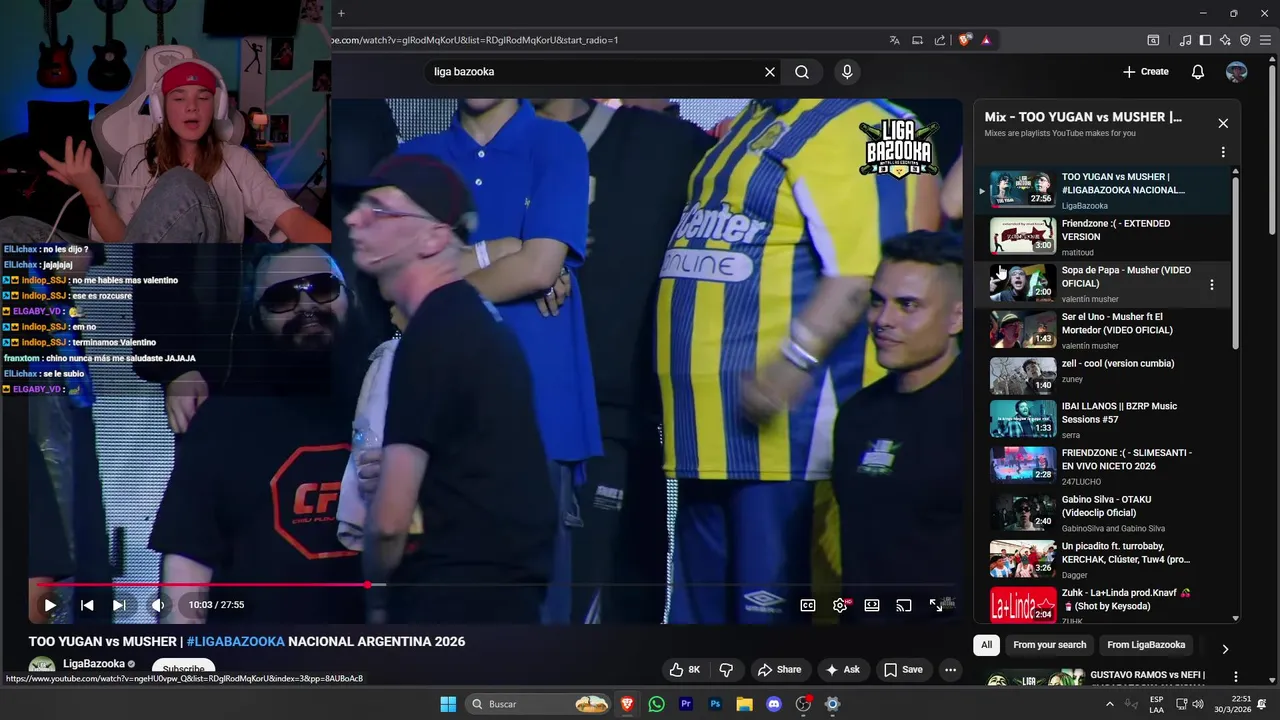
Task: Open the LigaBazooka channel name link
Action: tap(94, 664)
